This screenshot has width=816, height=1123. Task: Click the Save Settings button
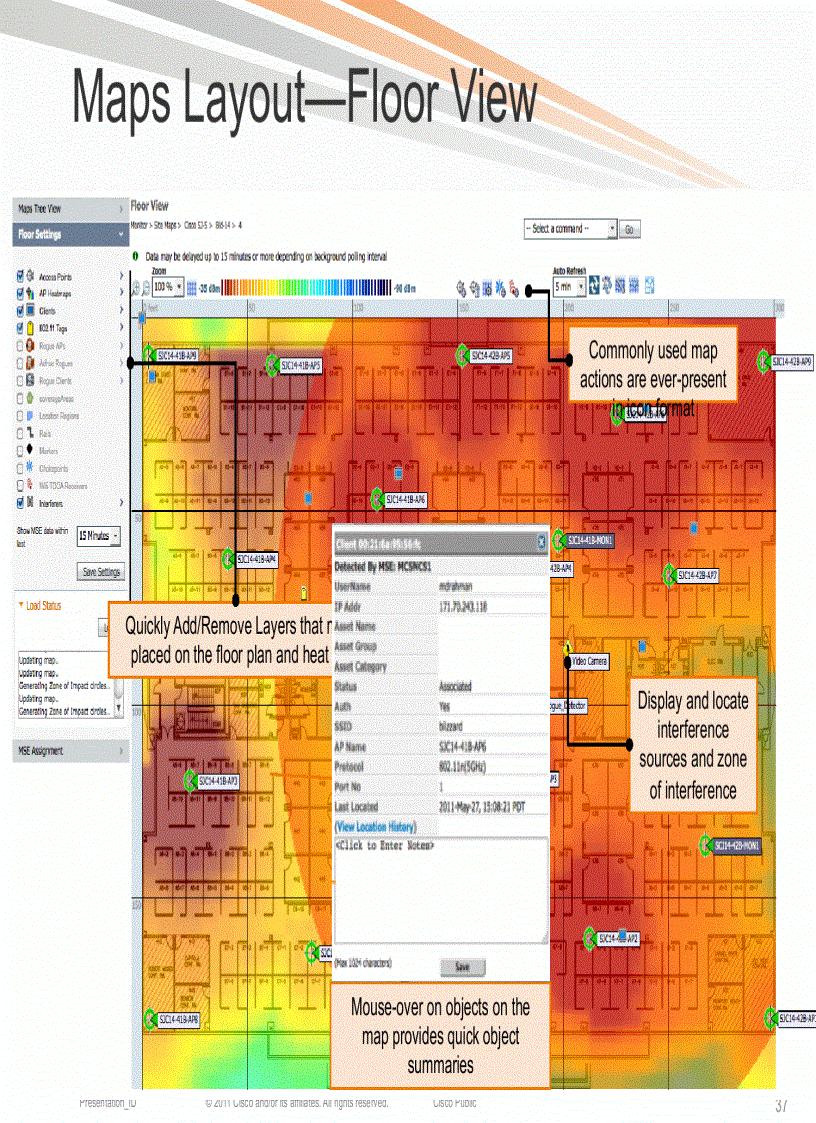[x=100, y=572]
